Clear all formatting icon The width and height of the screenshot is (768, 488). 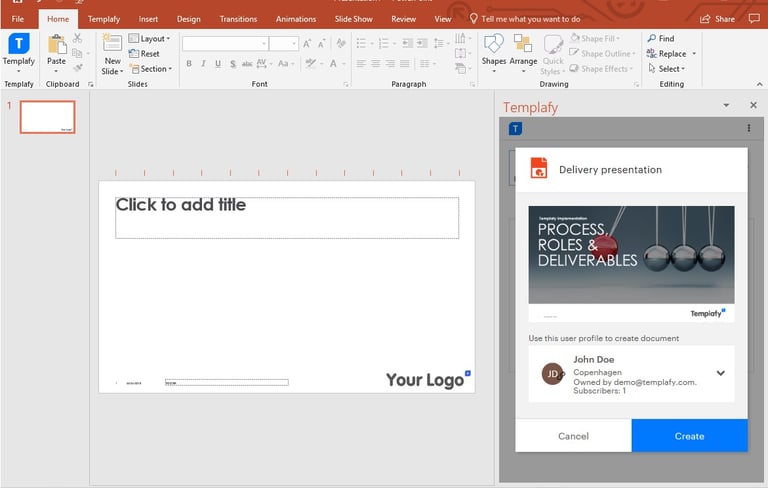point(341,44)
